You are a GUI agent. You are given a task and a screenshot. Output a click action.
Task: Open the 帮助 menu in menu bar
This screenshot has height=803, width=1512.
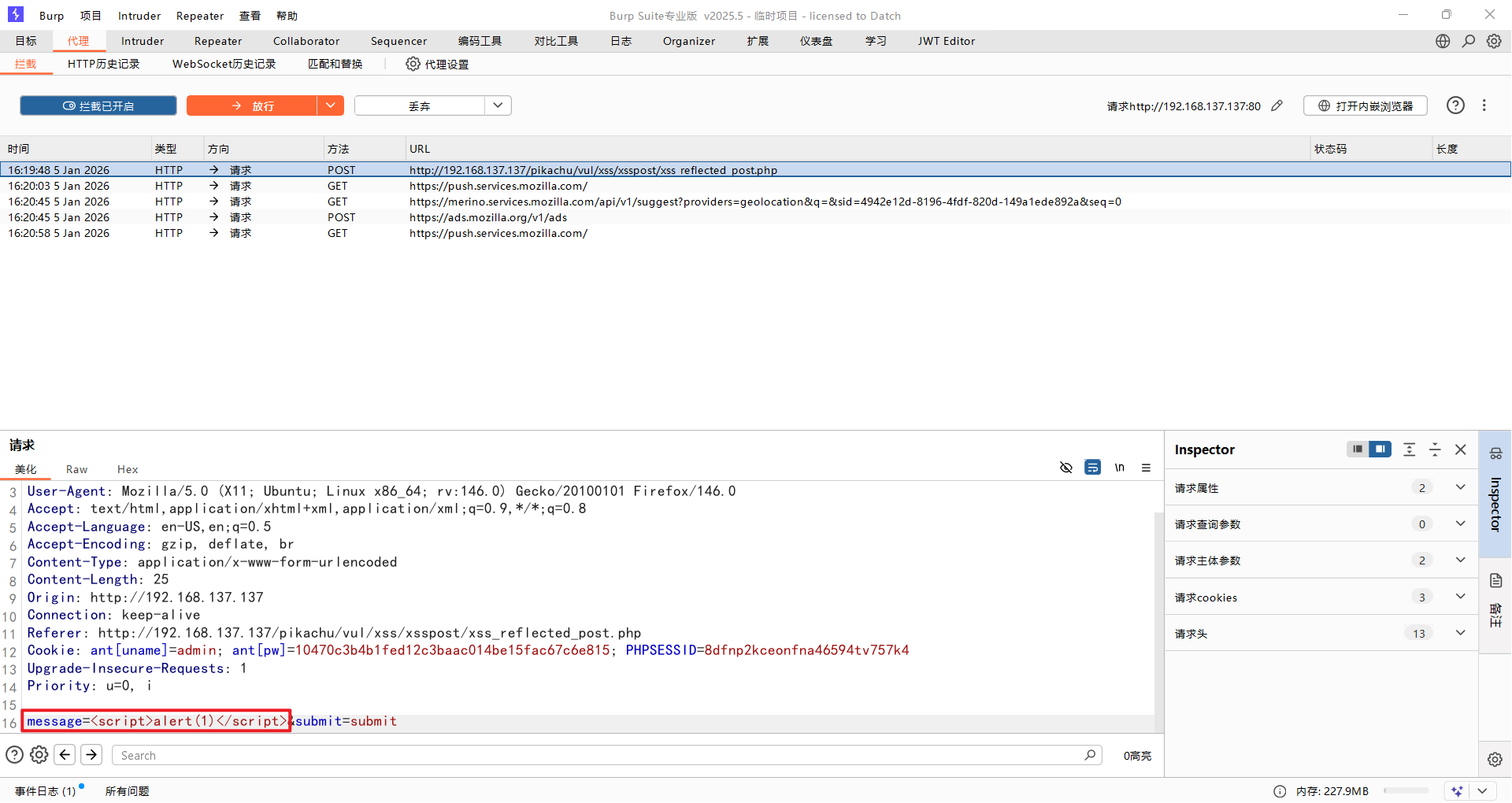tap(287, 16)
